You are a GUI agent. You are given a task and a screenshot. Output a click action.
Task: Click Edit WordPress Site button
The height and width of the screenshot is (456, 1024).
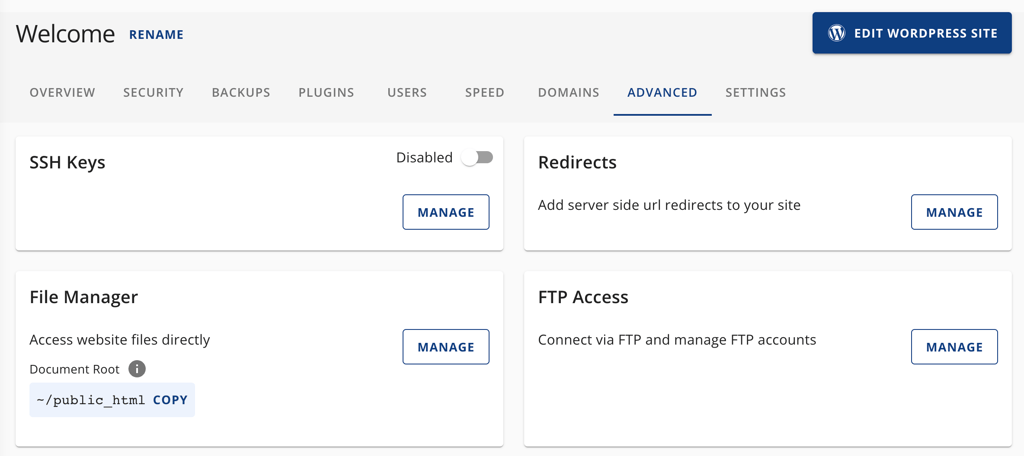click(x=912, y=33)
